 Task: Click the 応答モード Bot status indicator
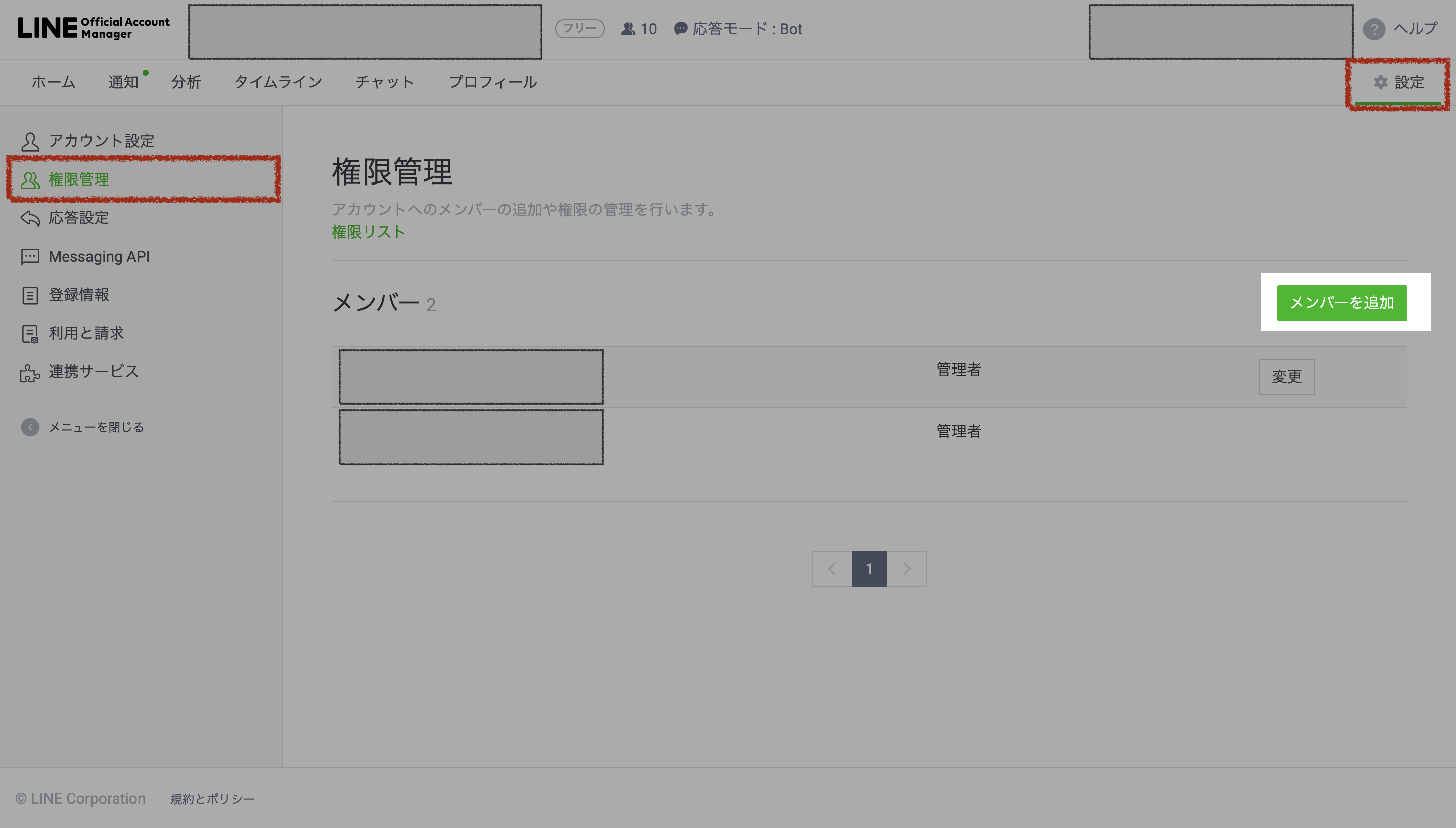click(x=738, y=29)
